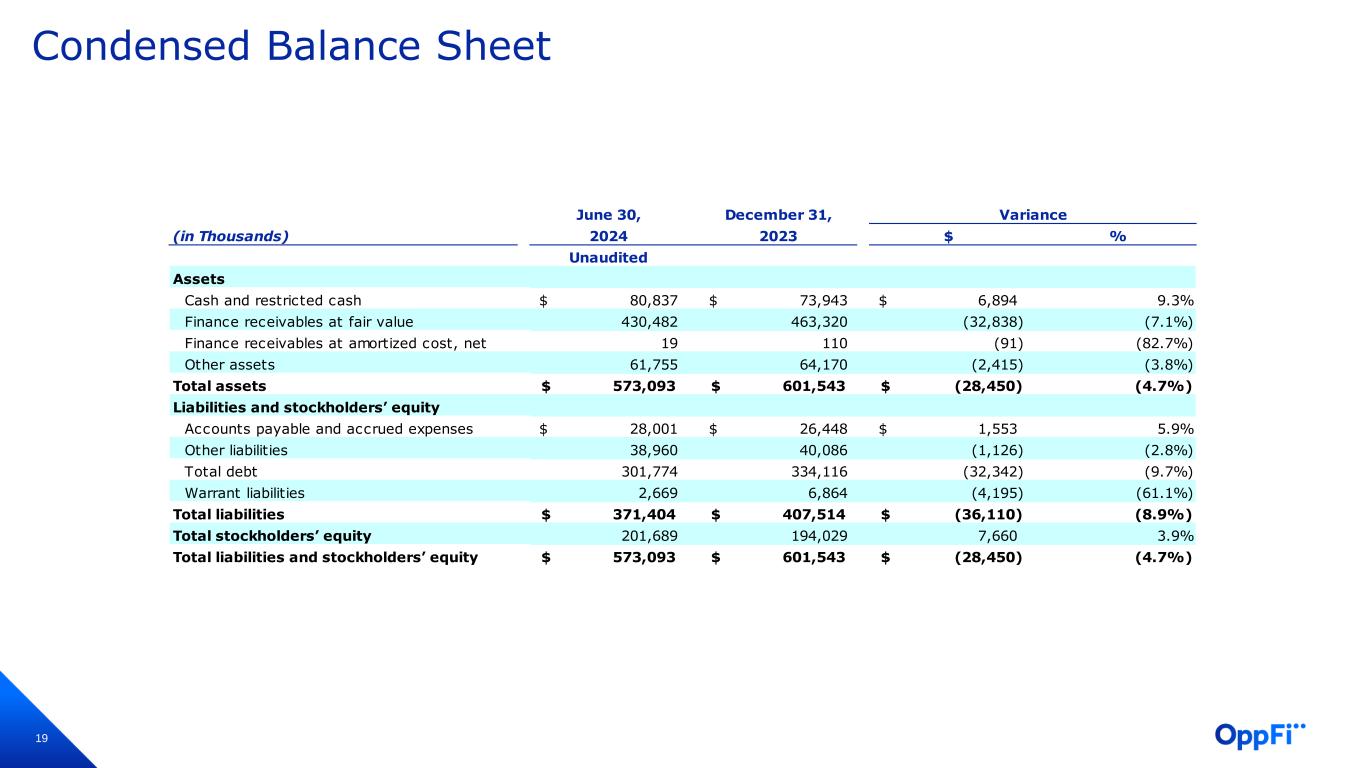This screenshot has height=768, width=1365.
Task: Click the OppFi logo
Action: (x=1260, y=734)
